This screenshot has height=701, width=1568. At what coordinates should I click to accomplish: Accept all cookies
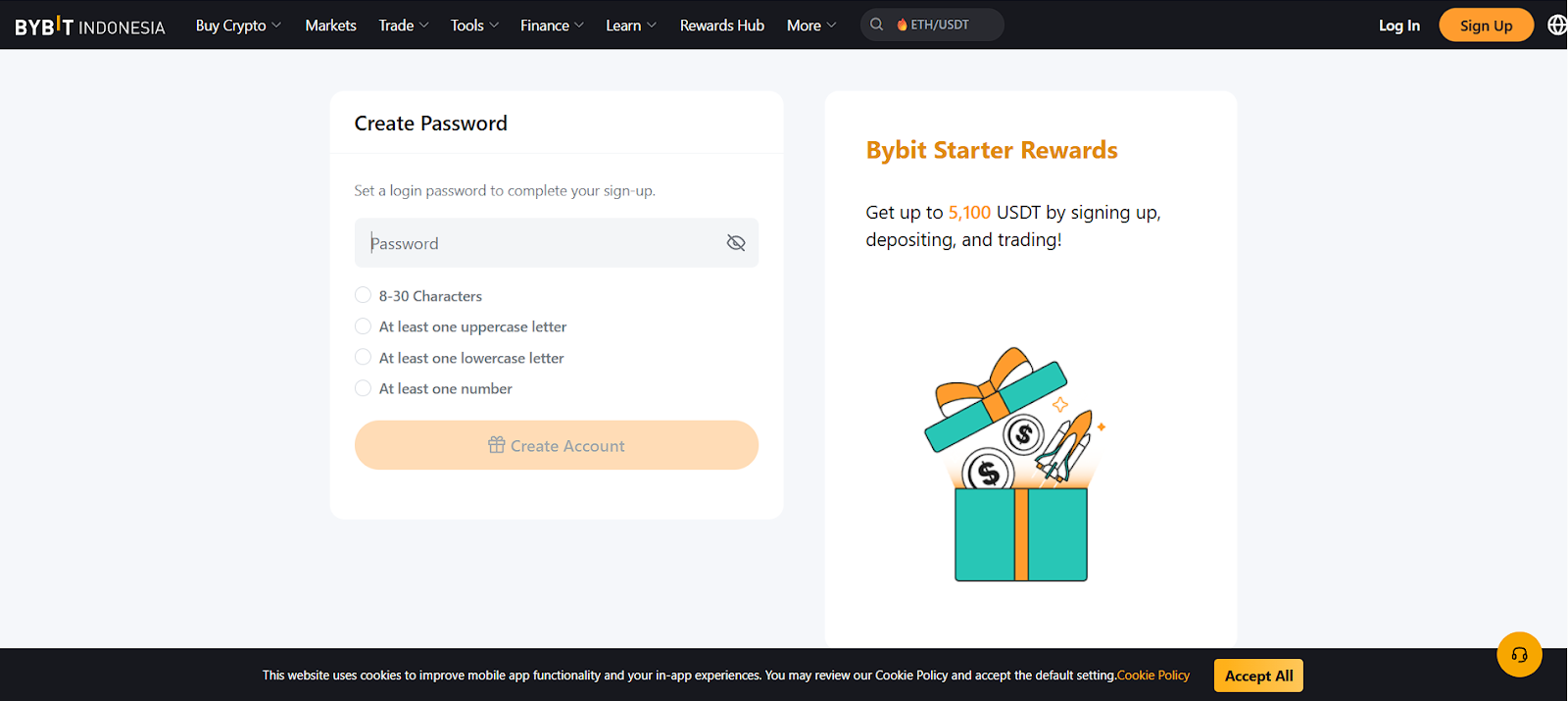(1258, 676)
